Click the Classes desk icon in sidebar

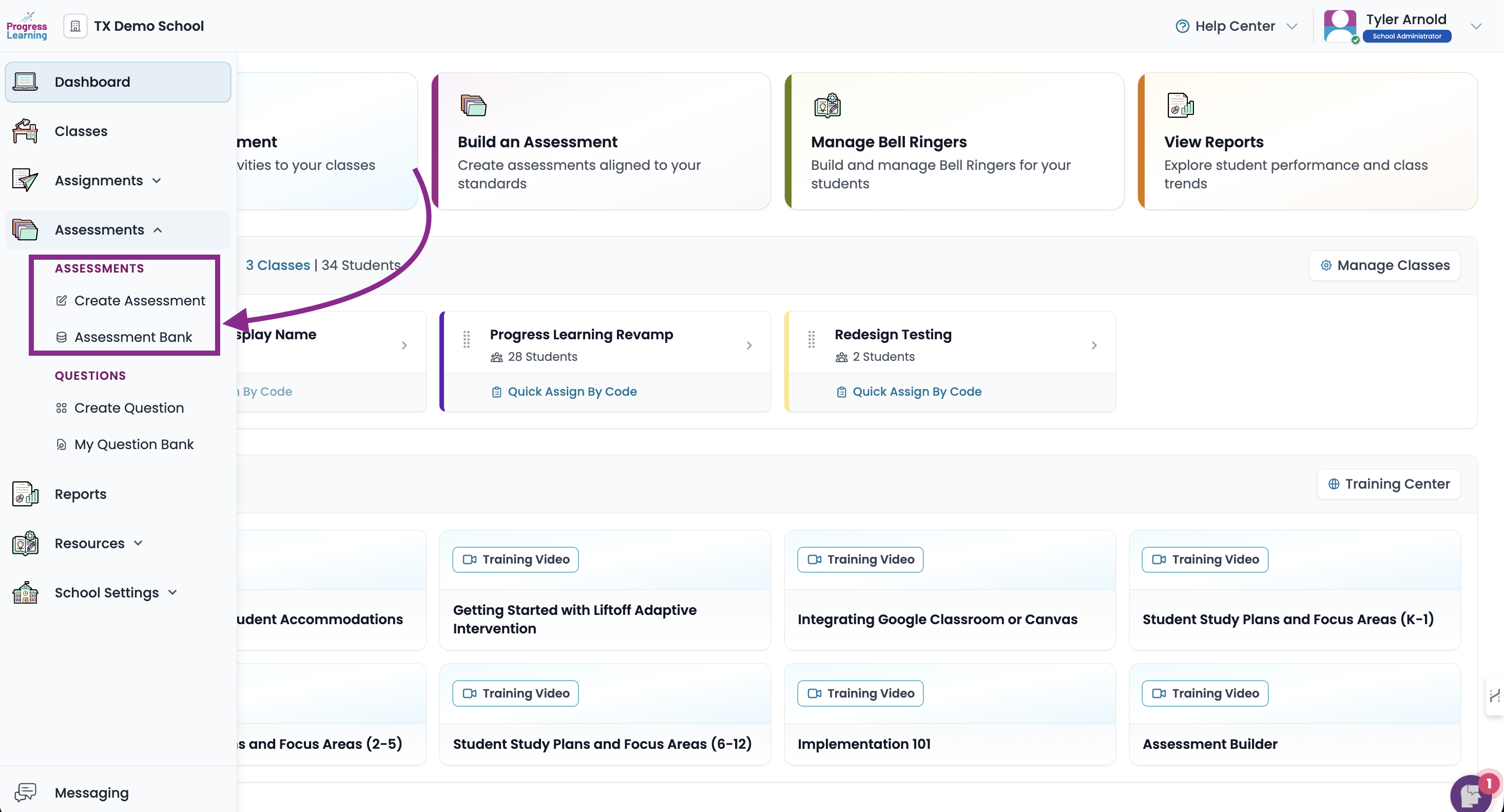25,131
